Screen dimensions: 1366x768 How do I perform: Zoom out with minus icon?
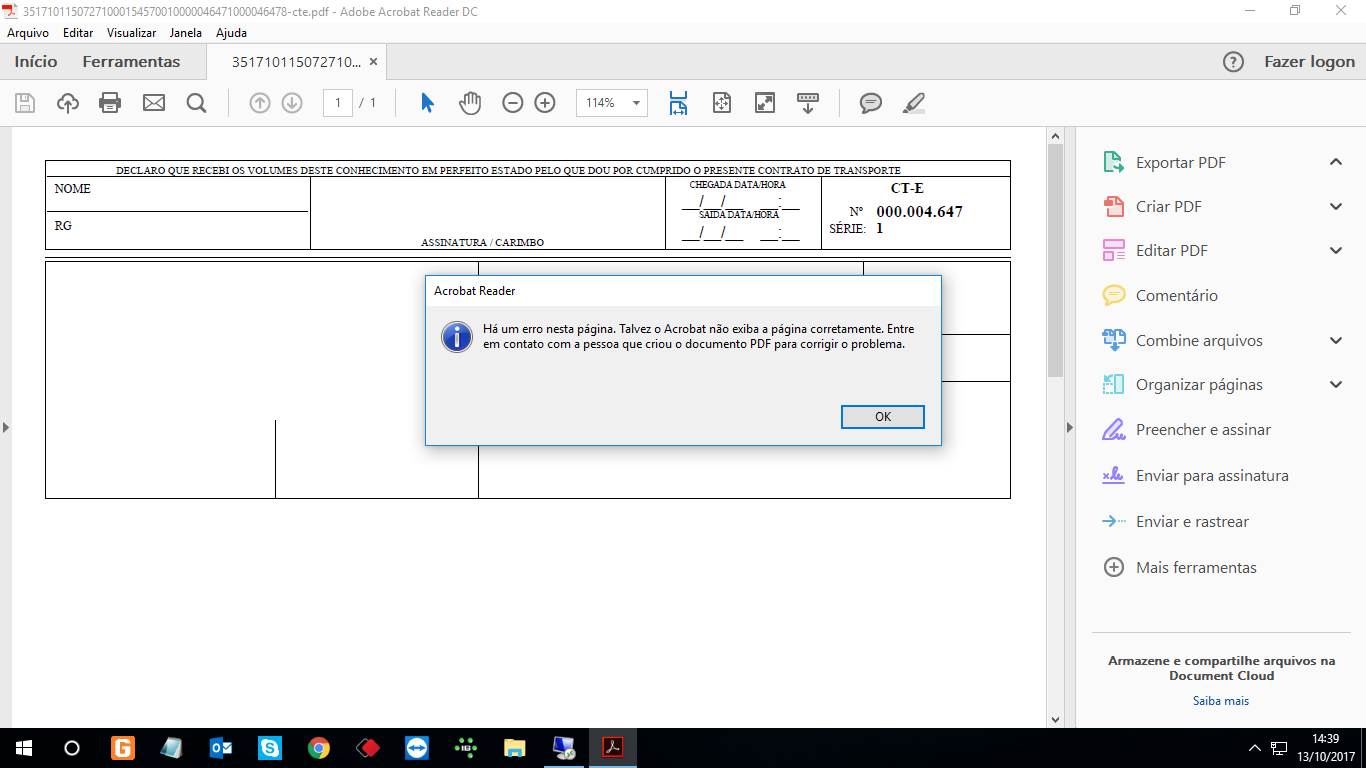pyautogui.click(x=513, y=102)
